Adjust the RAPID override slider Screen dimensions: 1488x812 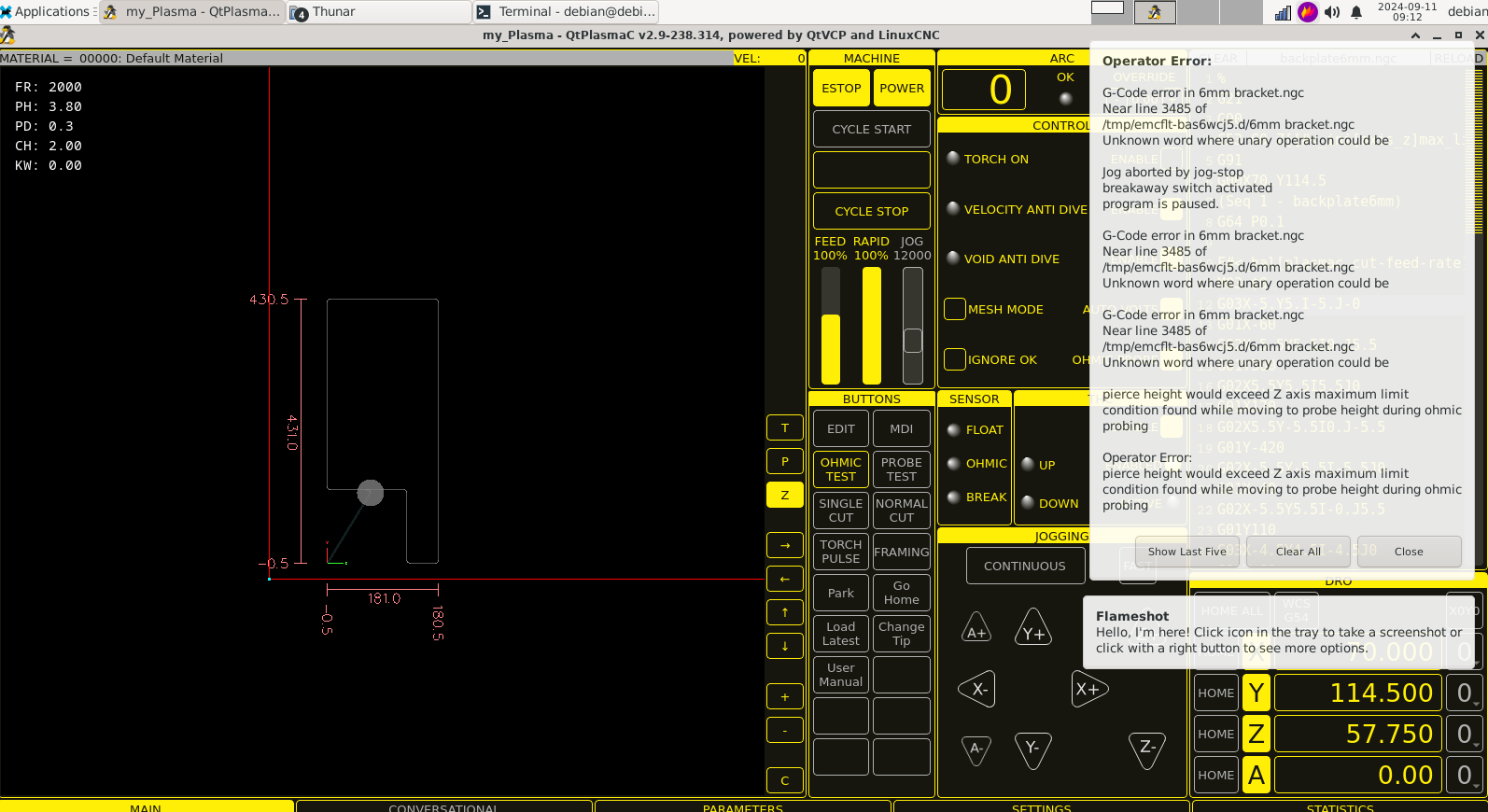[x=872, y=326]
